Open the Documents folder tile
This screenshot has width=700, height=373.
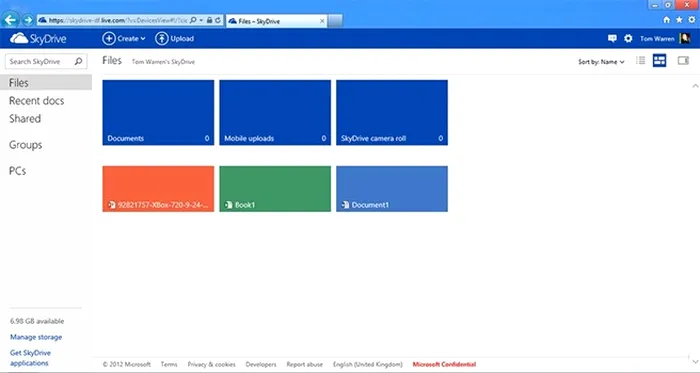pos(158,112)
